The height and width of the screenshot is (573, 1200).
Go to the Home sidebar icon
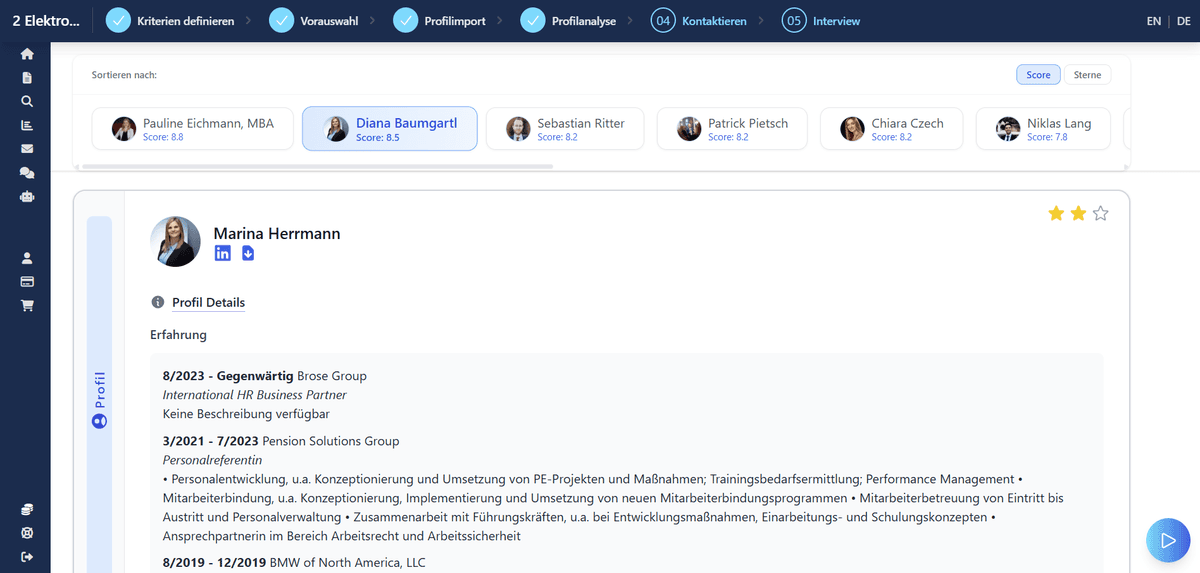(x=27, y=54)
